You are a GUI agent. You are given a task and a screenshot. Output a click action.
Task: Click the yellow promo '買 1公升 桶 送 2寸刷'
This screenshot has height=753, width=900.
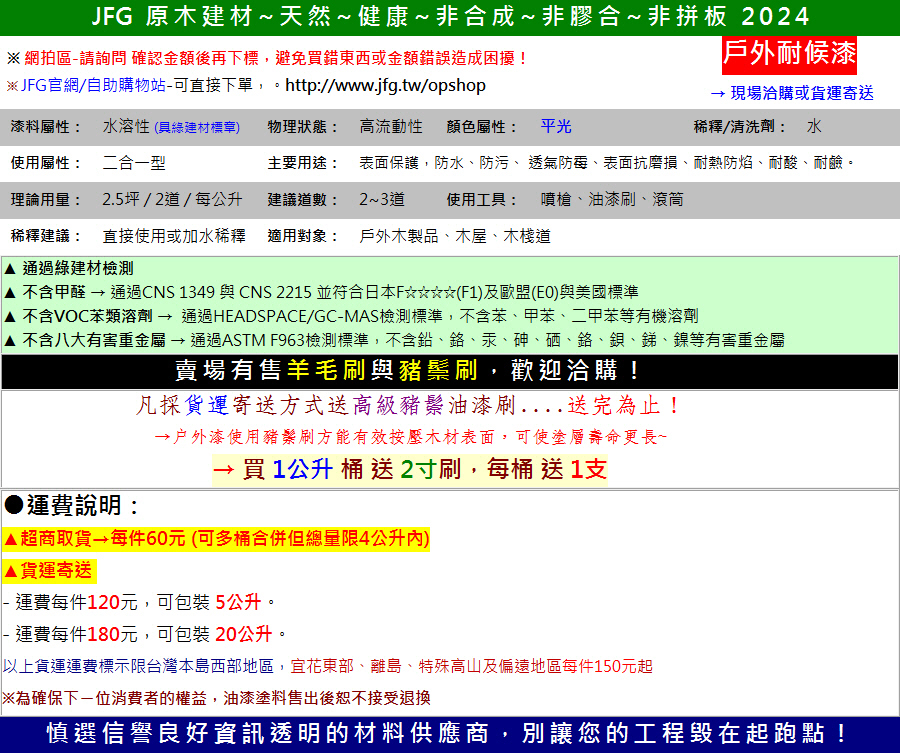(410, 469)
